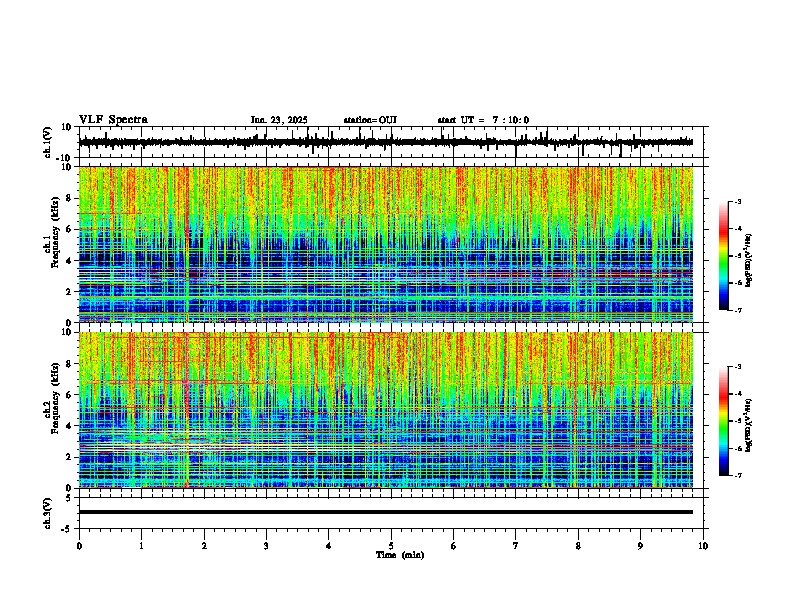Click time axis tick label '9'
792x612 pixels.
pyautogui.click(x=640, y=546)
